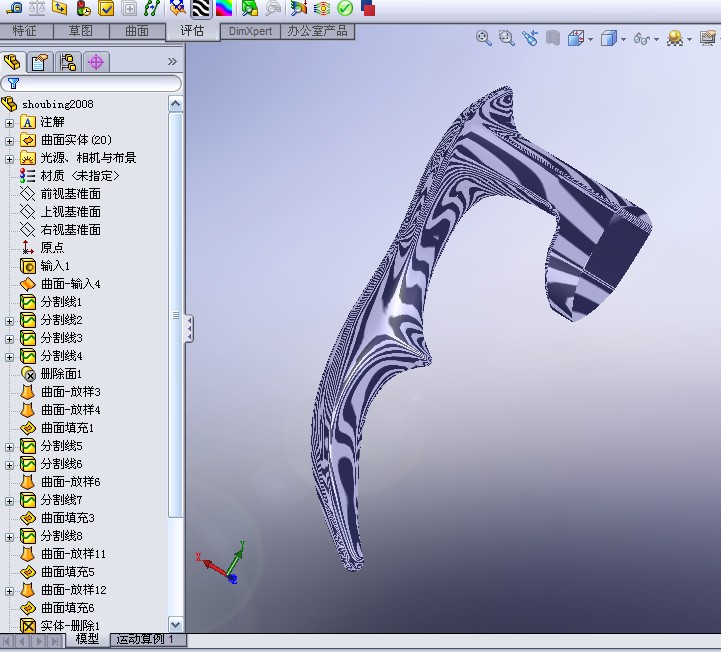Click the Section Properties icon

(x=60, y=8)
